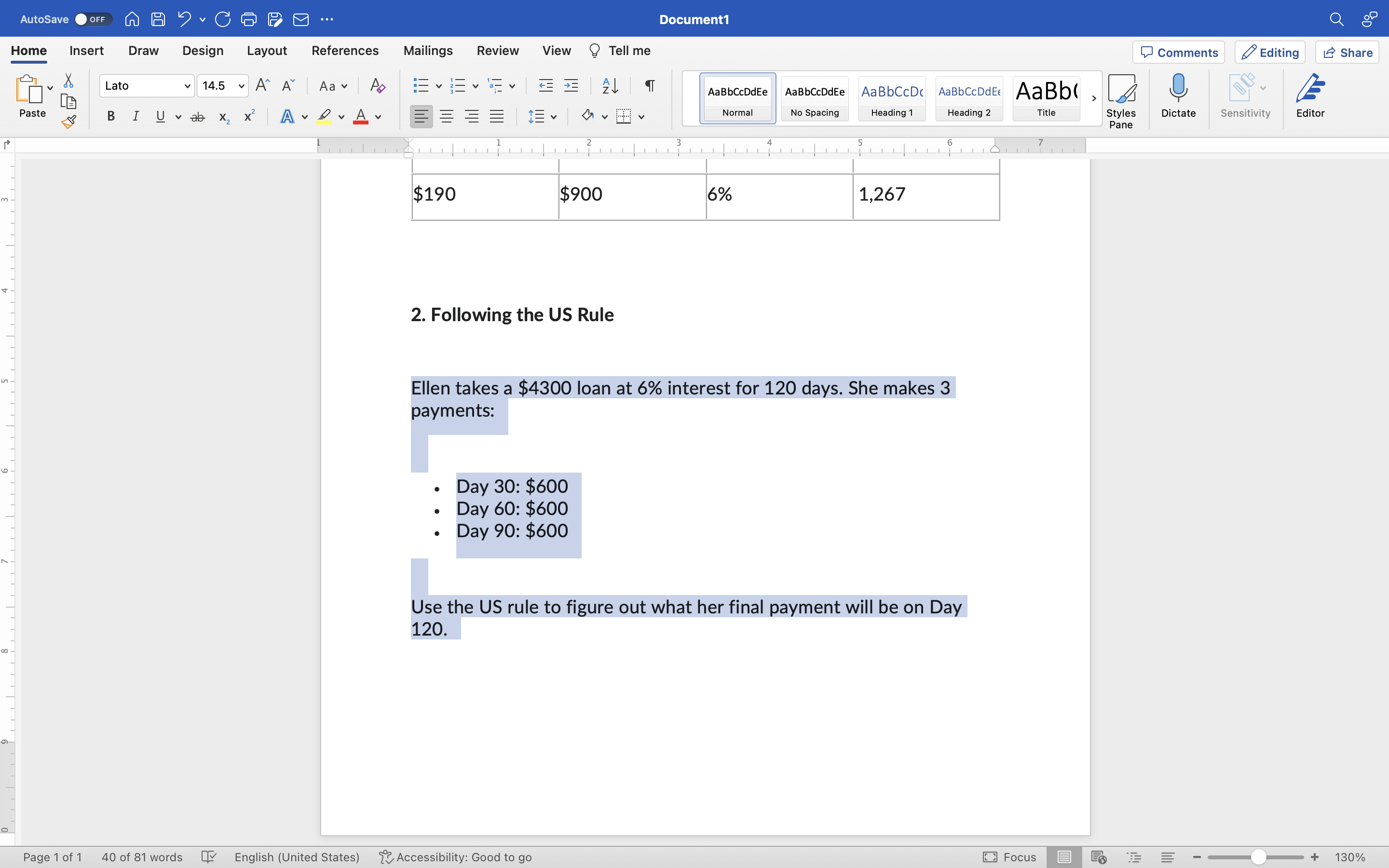Click the Strikethrough icon
This screenshot has height=868, width=1389.
[x=197, y=117]
